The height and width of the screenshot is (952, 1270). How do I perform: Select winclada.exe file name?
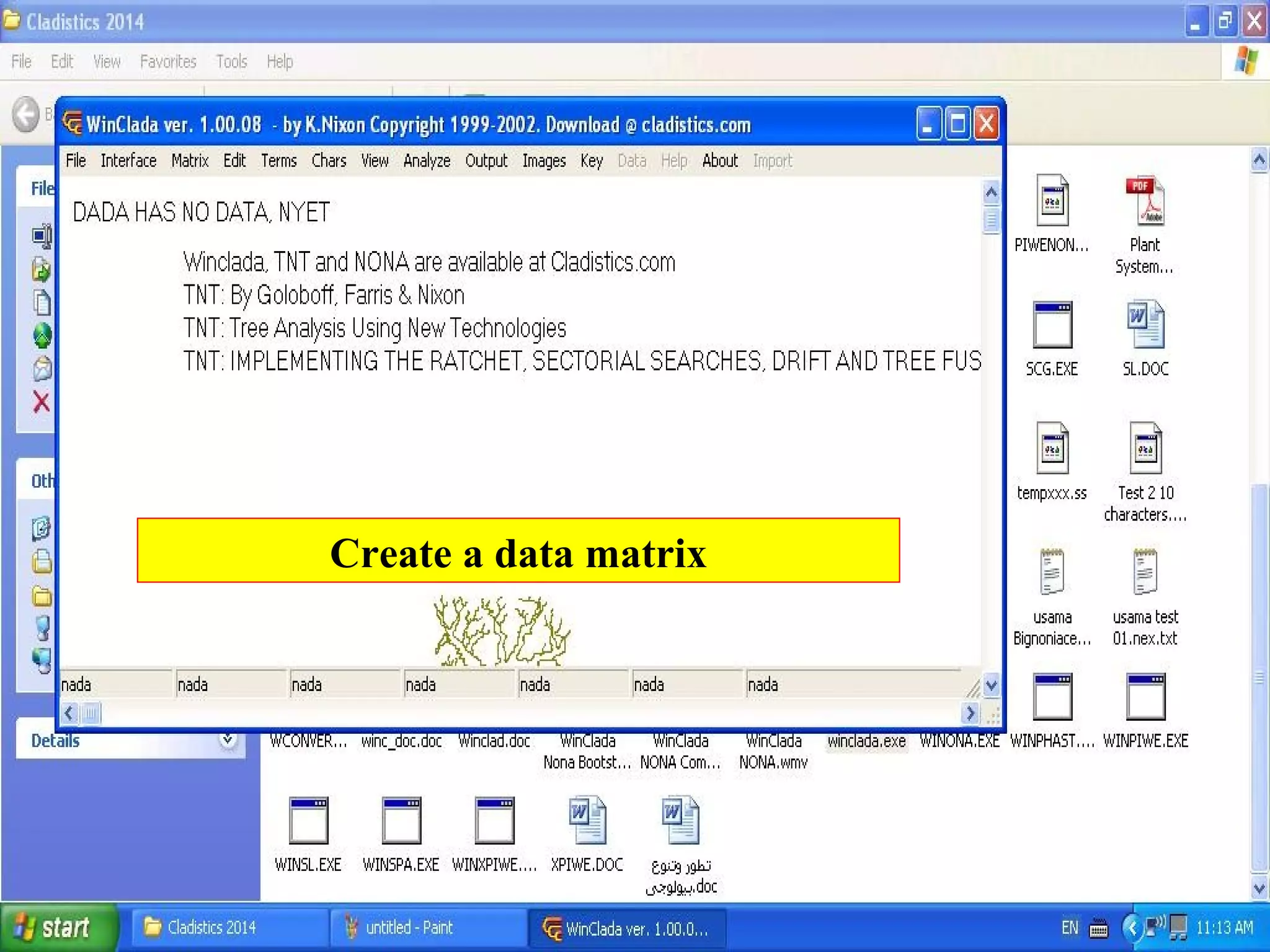click(866, 741)
